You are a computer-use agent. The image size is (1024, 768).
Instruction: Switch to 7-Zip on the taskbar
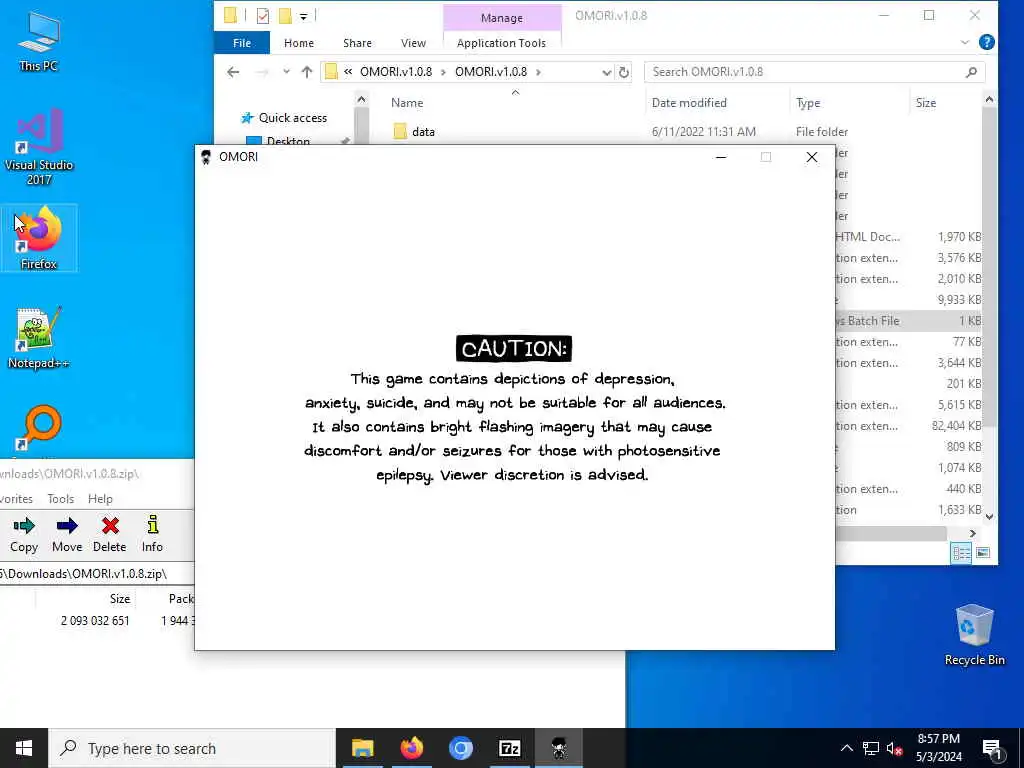click(509, 748)
